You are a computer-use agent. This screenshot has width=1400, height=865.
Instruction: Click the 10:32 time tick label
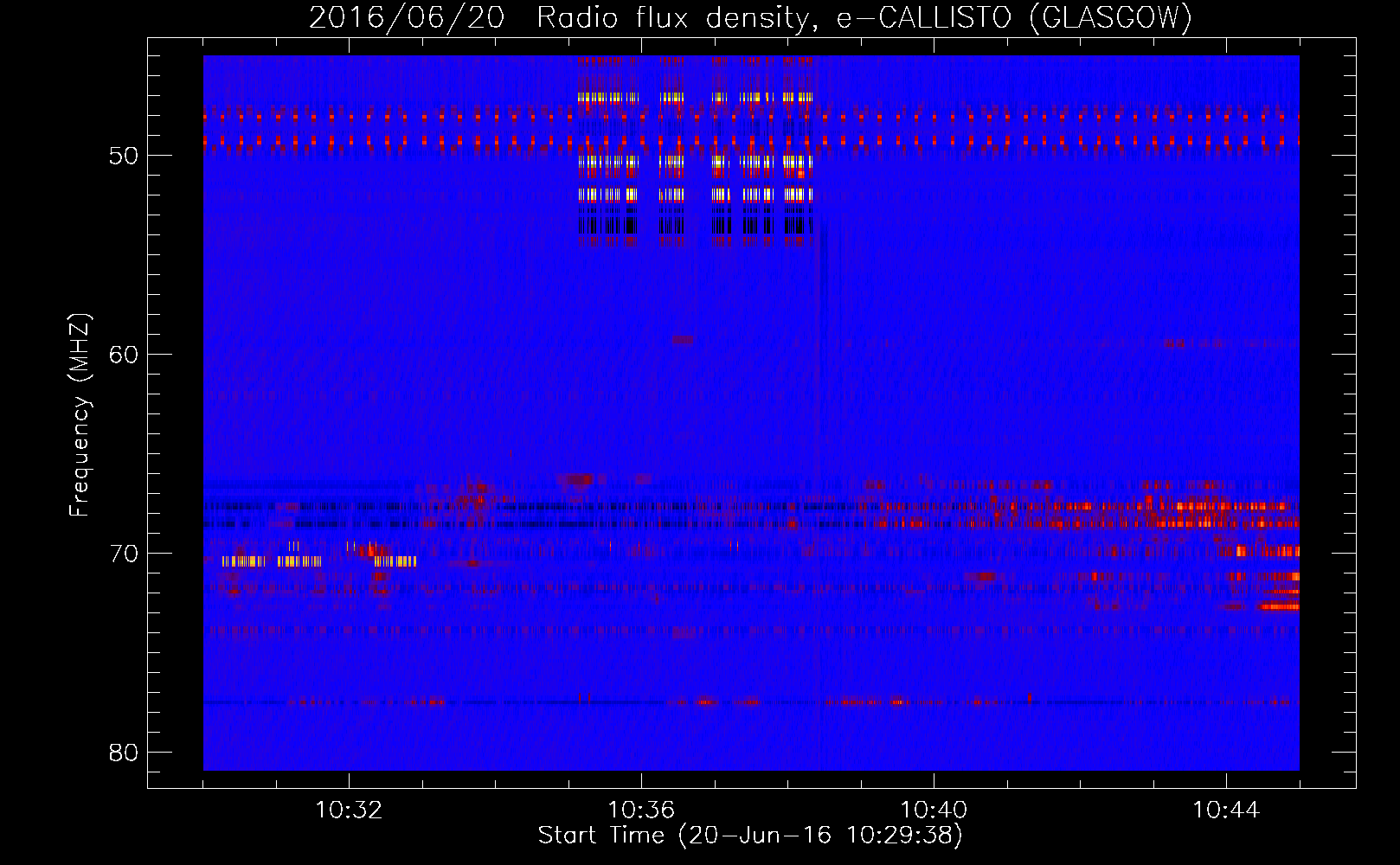[349, 811]
